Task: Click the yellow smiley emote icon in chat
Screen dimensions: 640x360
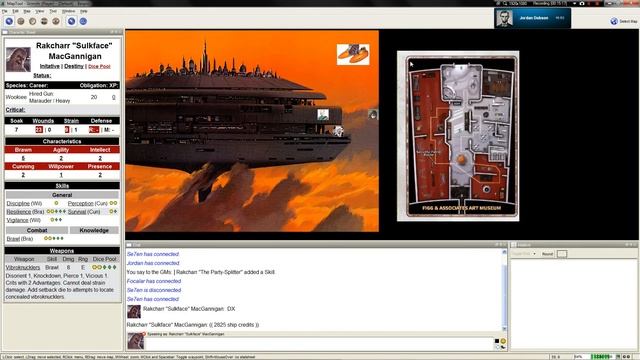Action: point(503,341)
